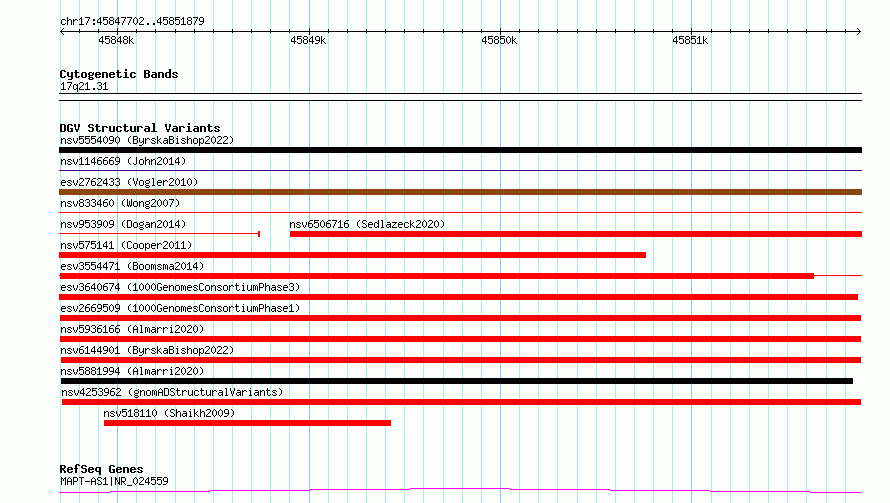Click the chr17:45847702..45851879 coordinates text

[132, 21]
